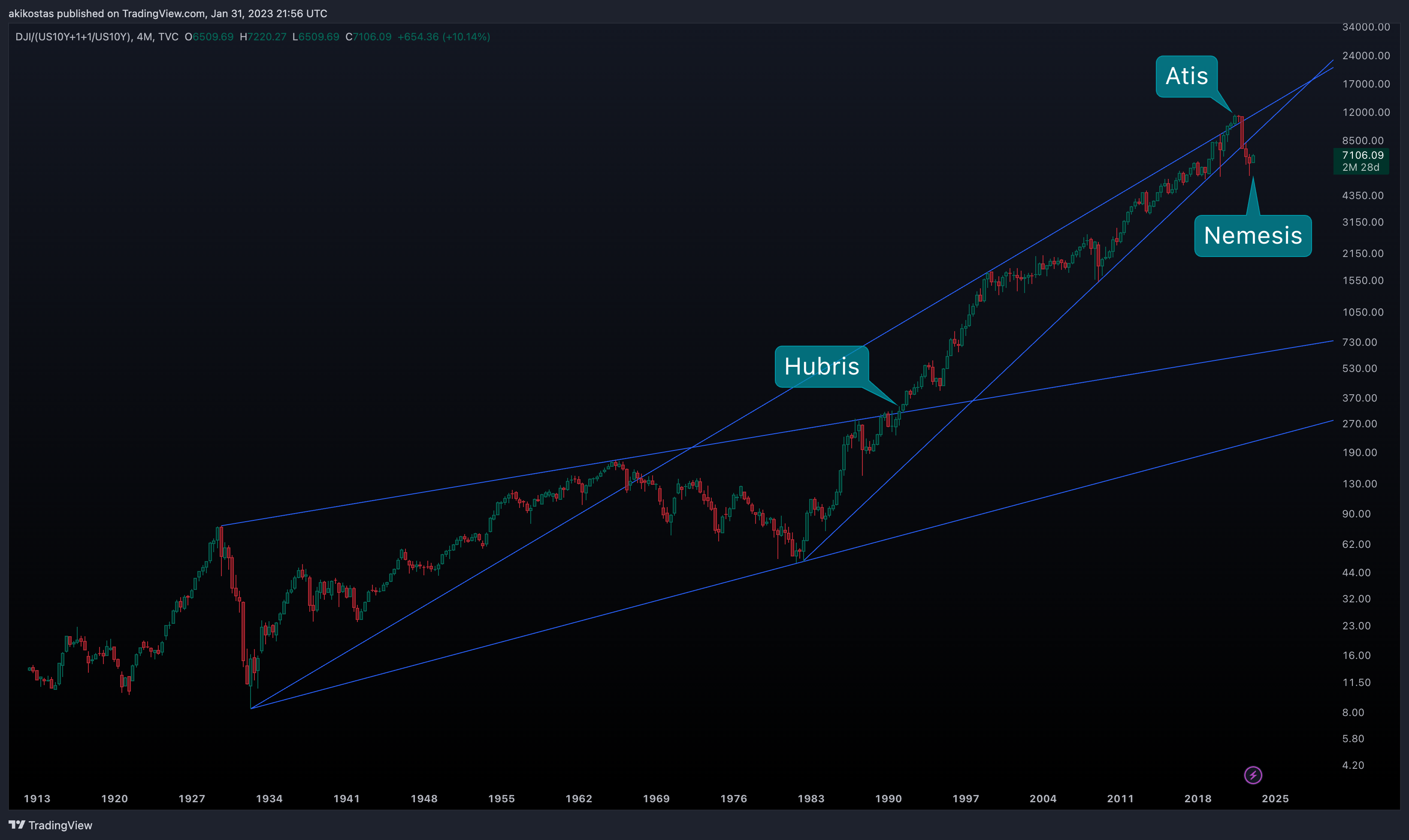Click the 16.00 price axis label
1409x840 pixels.
1356,656
